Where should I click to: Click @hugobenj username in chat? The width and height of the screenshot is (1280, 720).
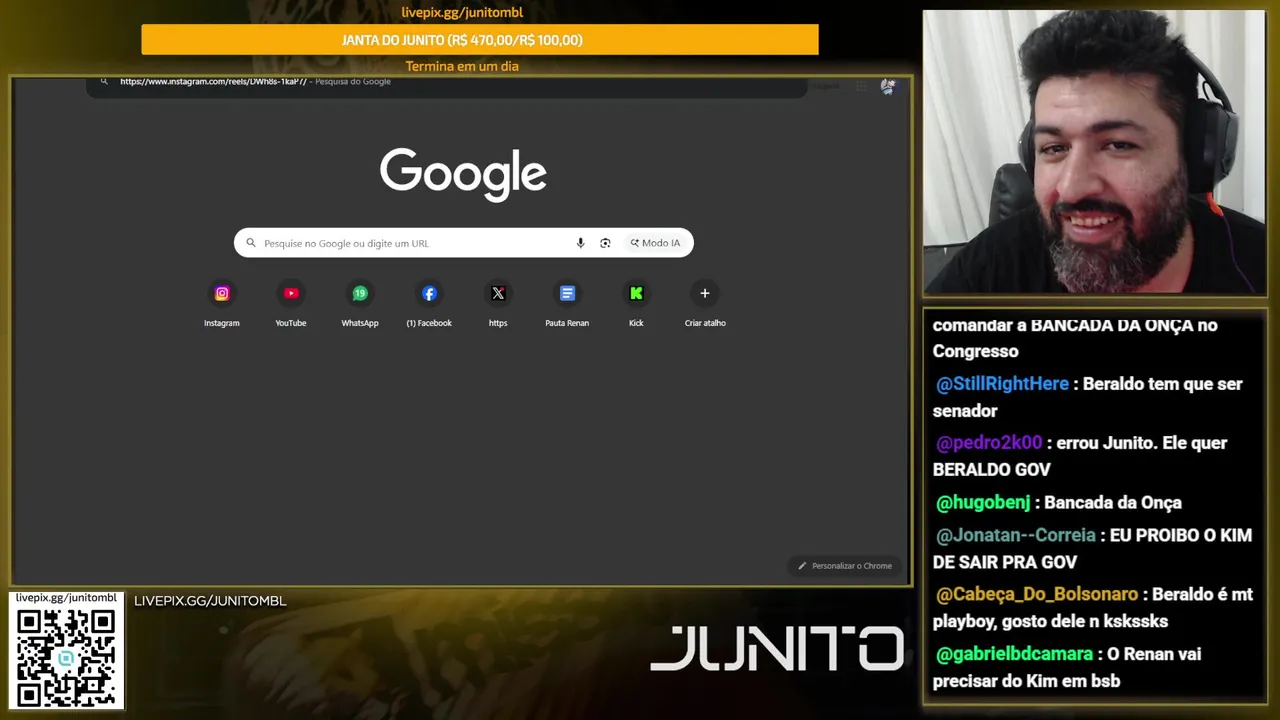coord(983,503)
